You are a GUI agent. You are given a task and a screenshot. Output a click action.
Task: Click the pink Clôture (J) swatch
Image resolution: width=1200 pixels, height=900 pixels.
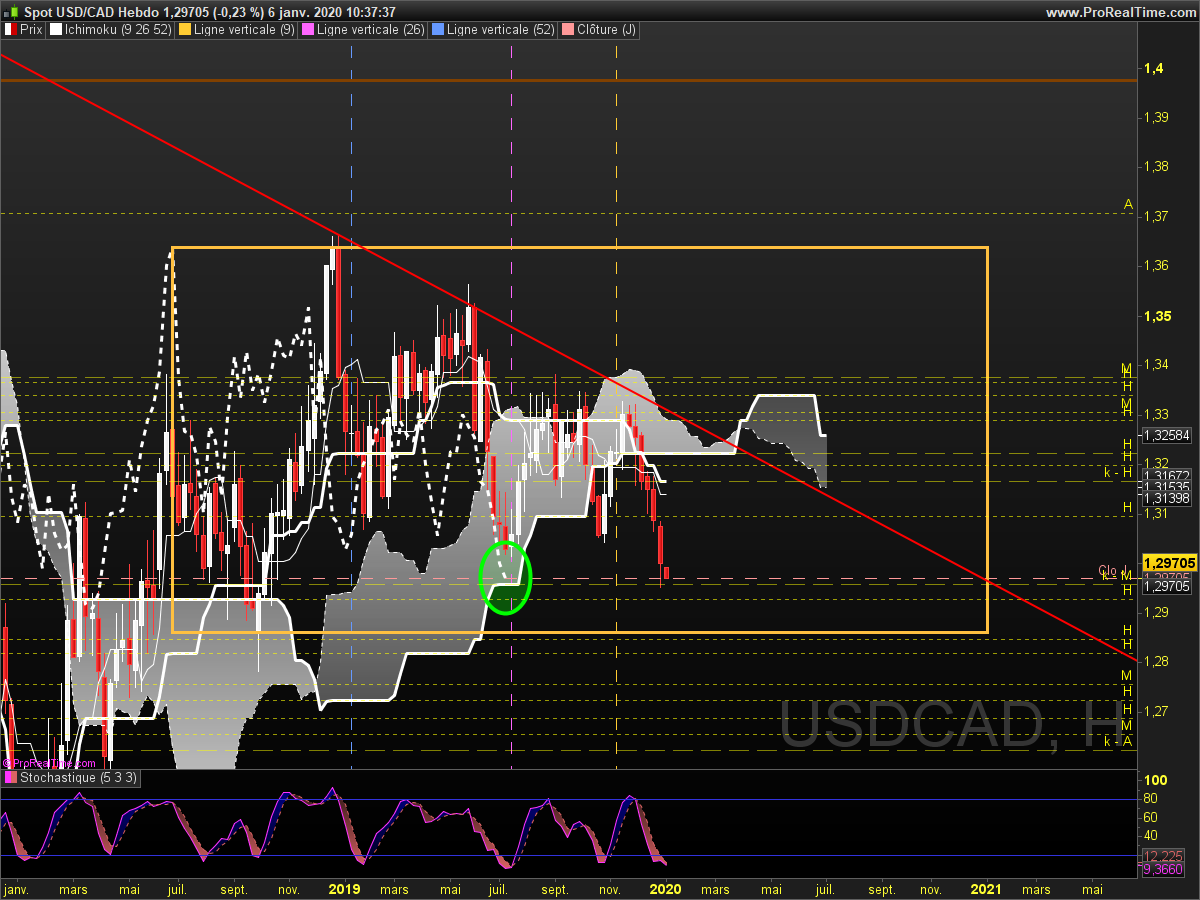[569, 30]
